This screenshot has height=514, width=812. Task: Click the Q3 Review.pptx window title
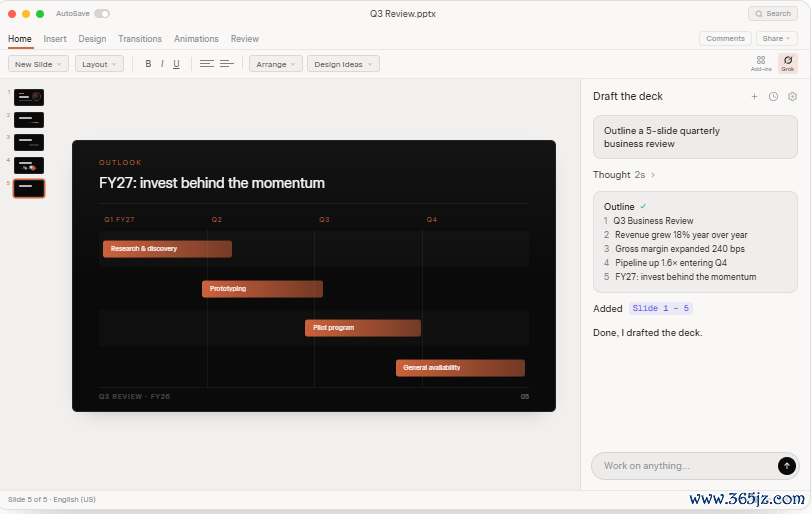pyautogui.click(x=403, y=14)
